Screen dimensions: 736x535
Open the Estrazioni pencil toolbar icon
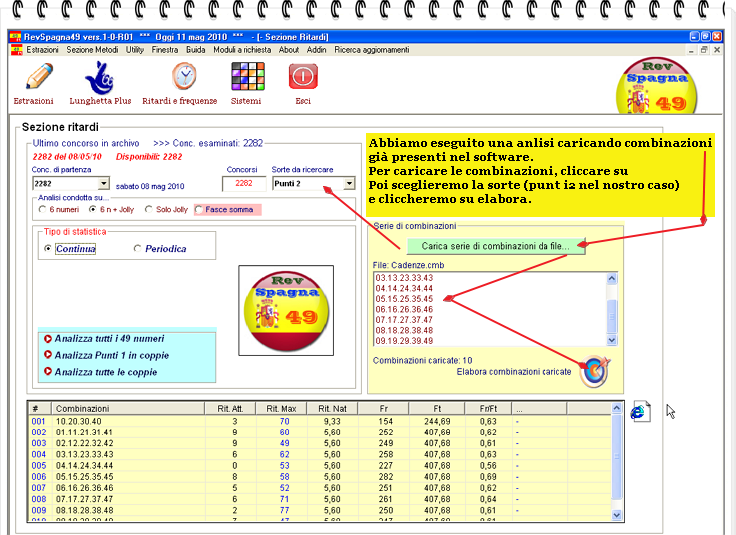[39, 76]
